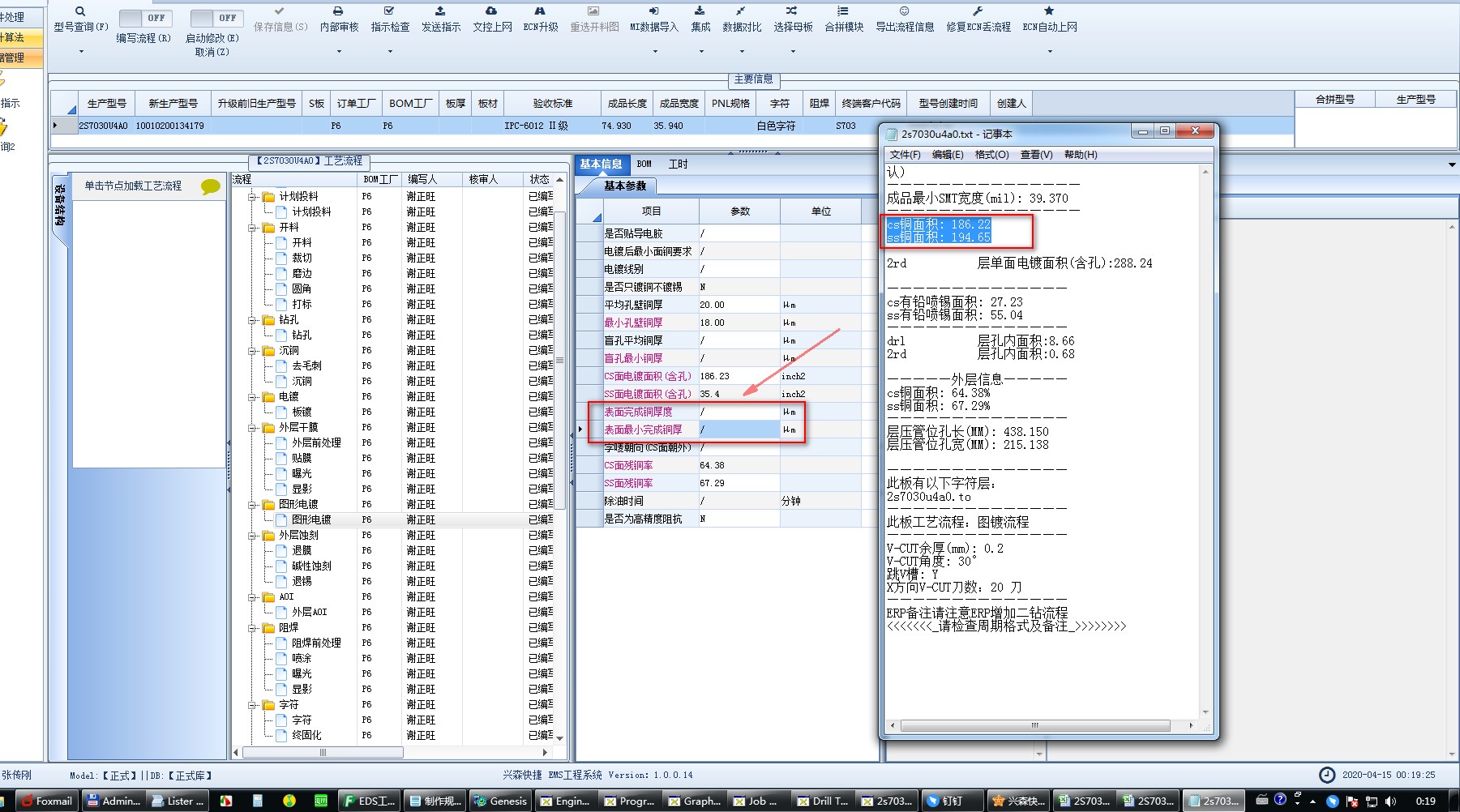The image size is (1460, 812).
Task: Switch to the BOM tab
Action: pyautogui.click(x=644, y=164)
